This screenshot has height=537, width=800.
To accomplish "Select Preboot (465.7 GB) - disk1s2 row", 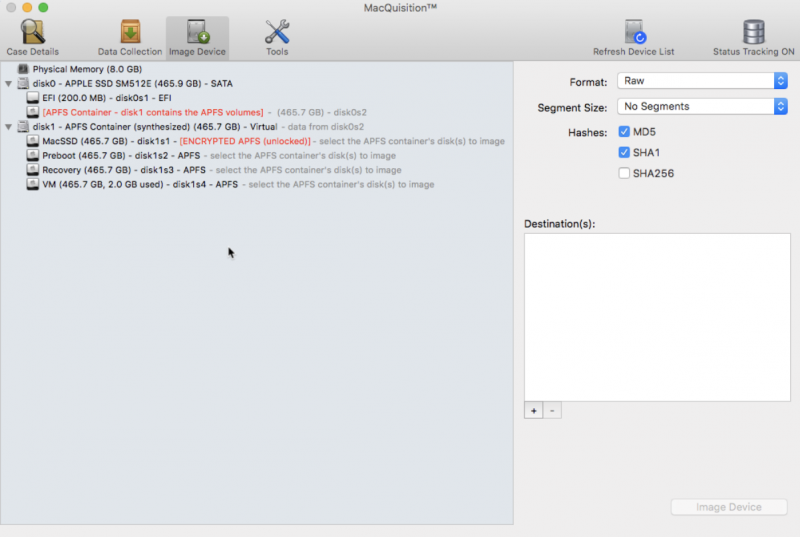I will click(x=257, y=155).
